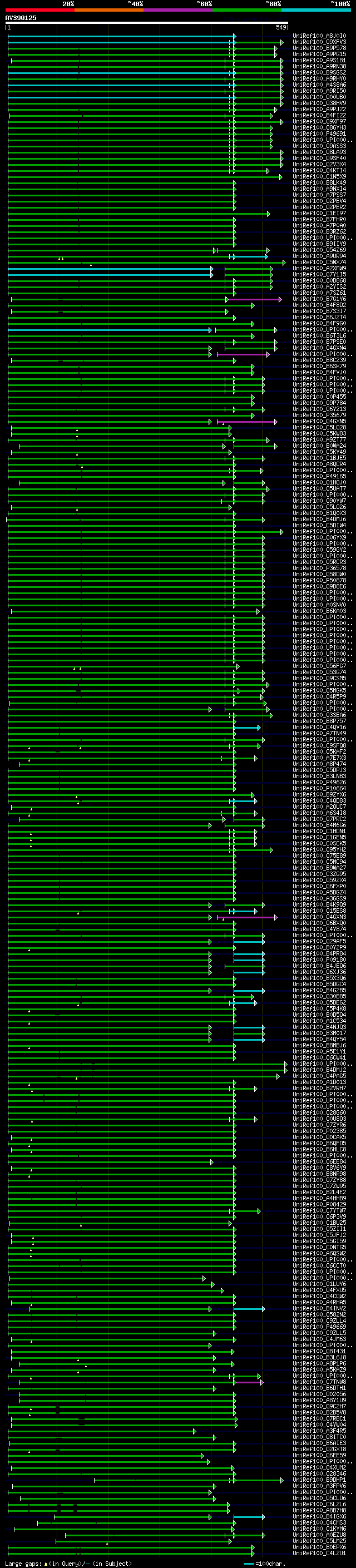This screenshot has width=356, height=1568.
Task: Open hit UniRef100_A7SZ61
Action: coord(319,293)
